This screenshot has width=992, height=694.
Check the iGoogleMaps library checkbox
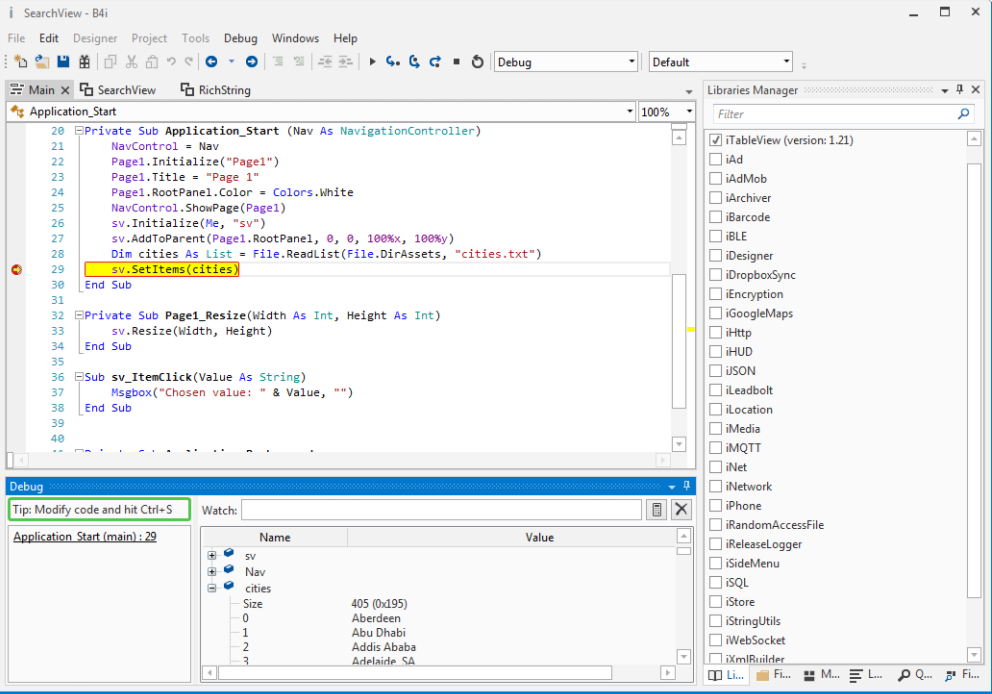(x=716, y=313)
